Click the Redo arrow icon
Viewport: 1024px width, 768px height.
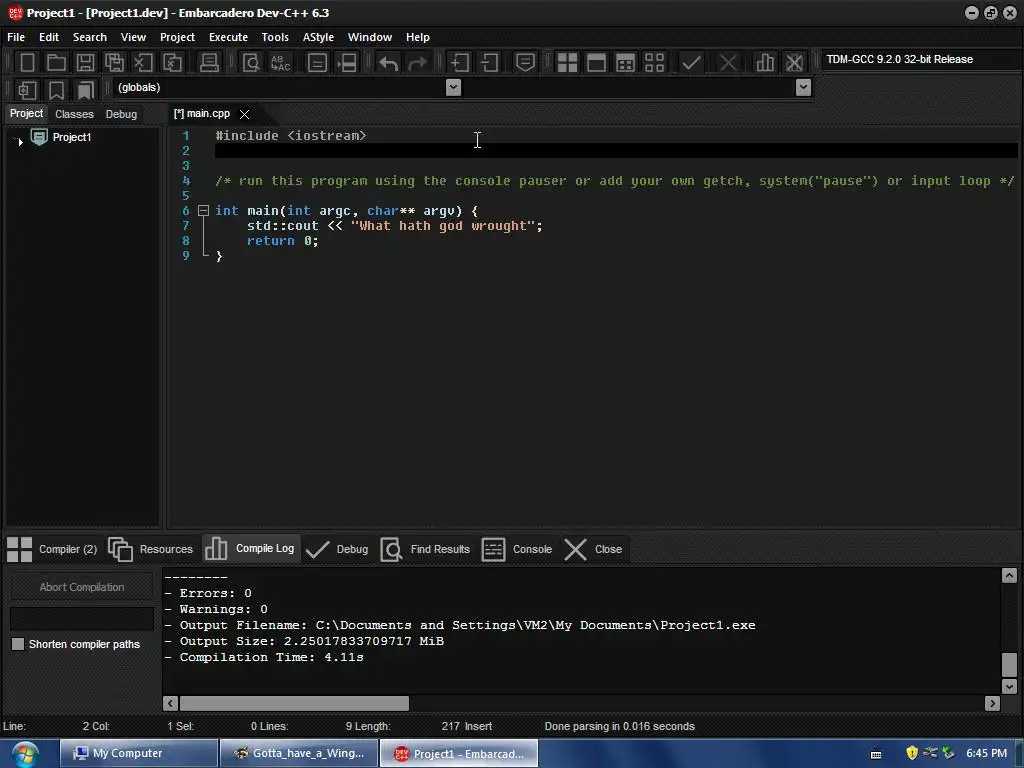point(417,63)
